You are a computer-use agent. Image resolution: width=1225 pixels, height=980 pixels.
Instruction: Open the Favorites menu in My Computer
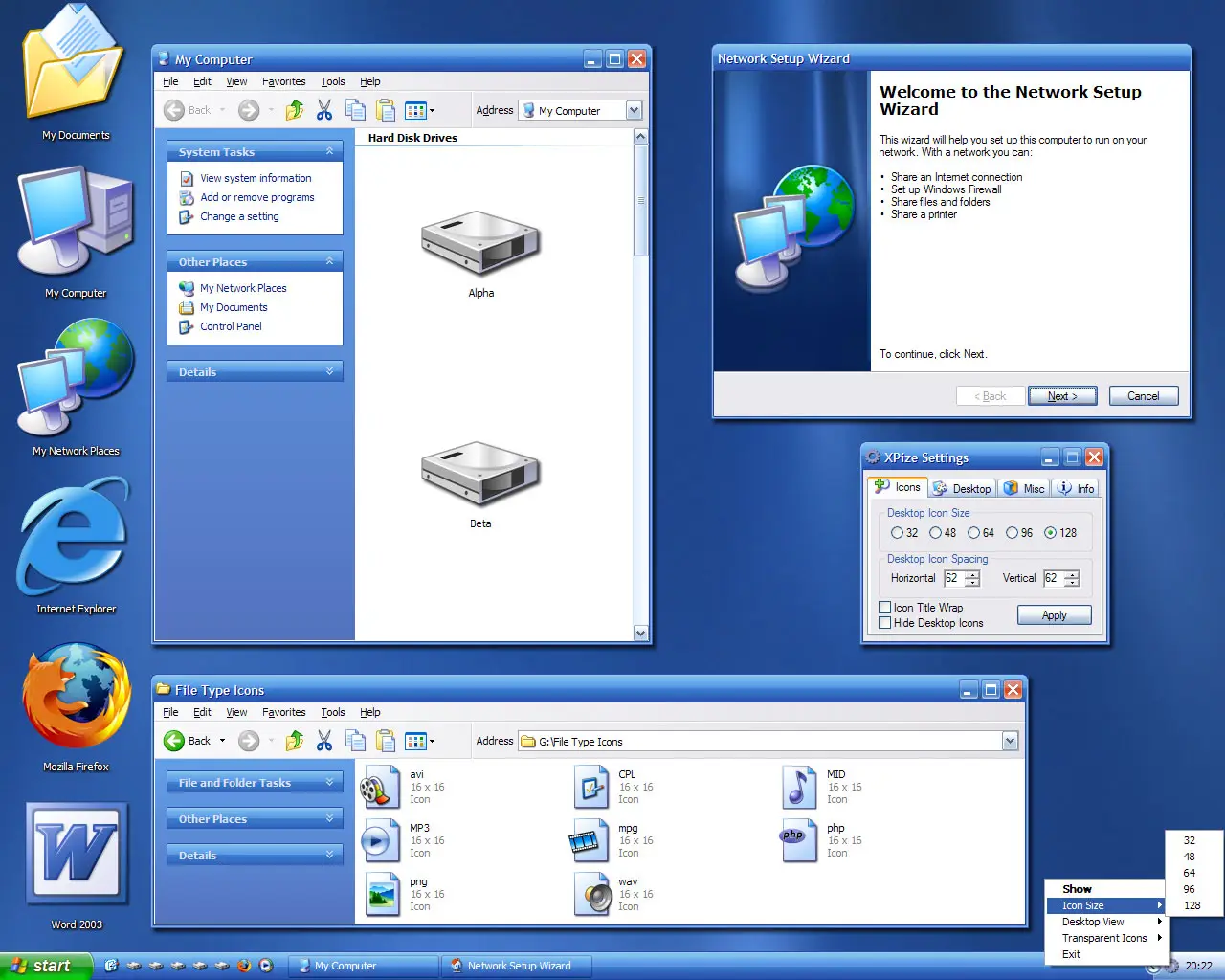(284, 81)
